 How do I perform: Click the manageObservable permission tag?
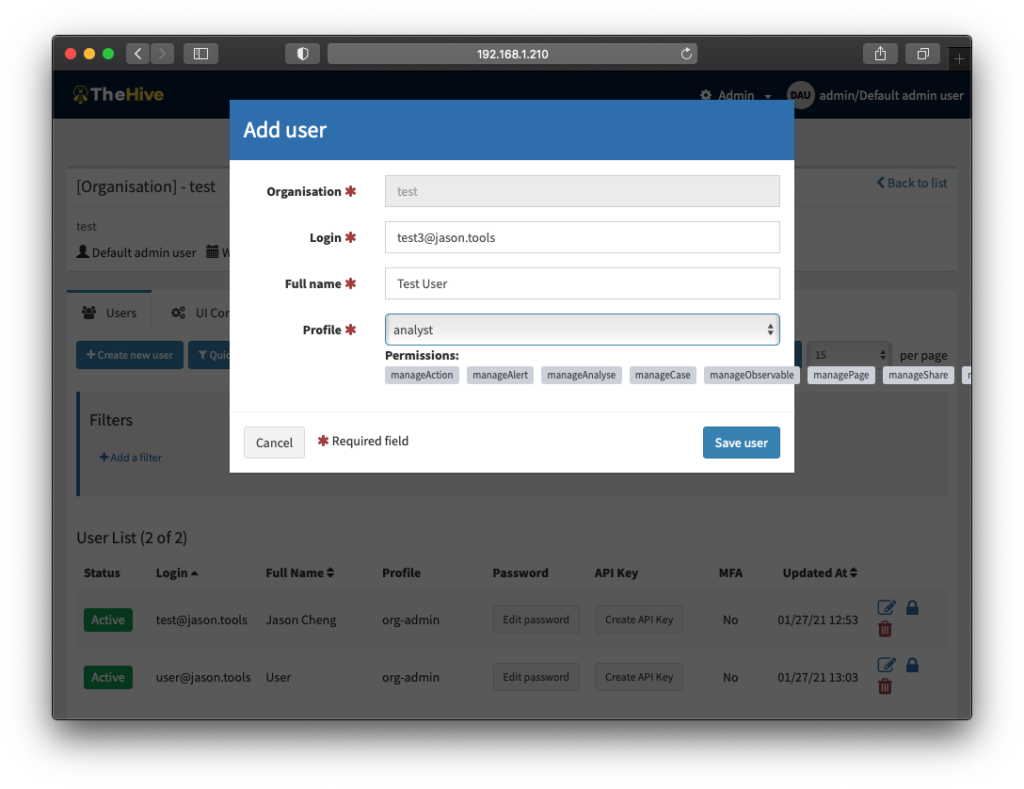click(x=752, y=375)
